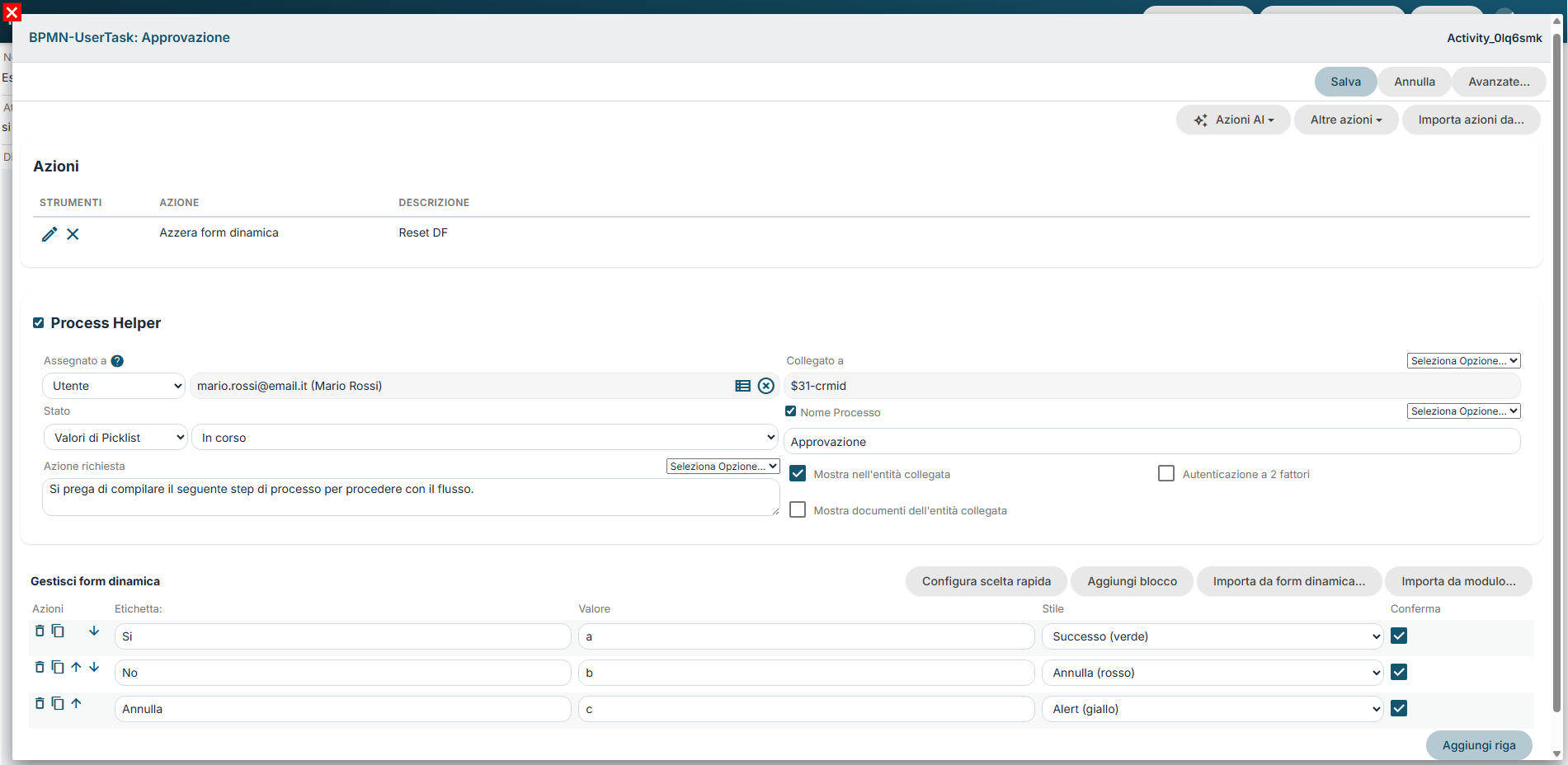Open user list picker for Assegnato a
Screen dimensions: 1568x765
pyautogui.click(x=742, y=386)
